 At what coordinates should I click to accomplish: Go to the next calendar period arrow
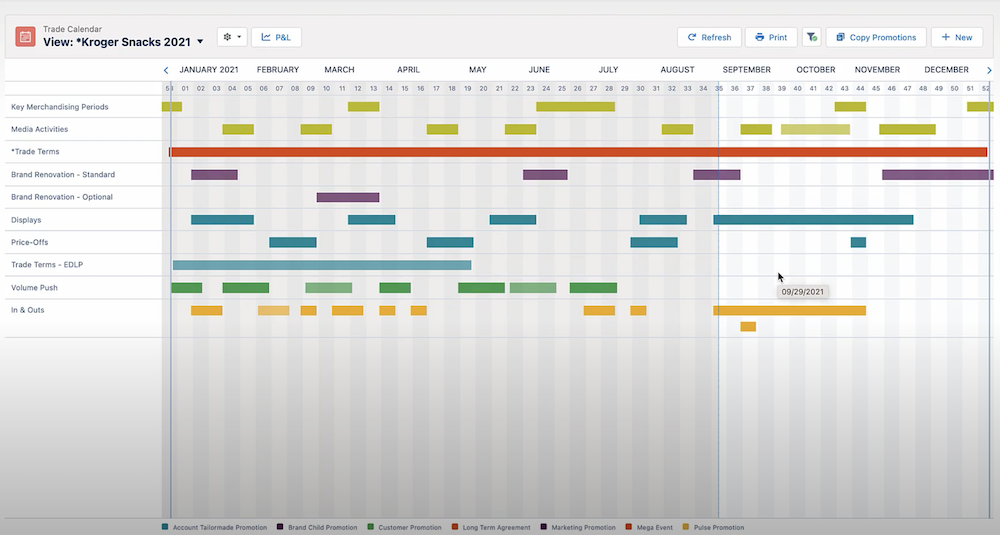click(989, 70)
